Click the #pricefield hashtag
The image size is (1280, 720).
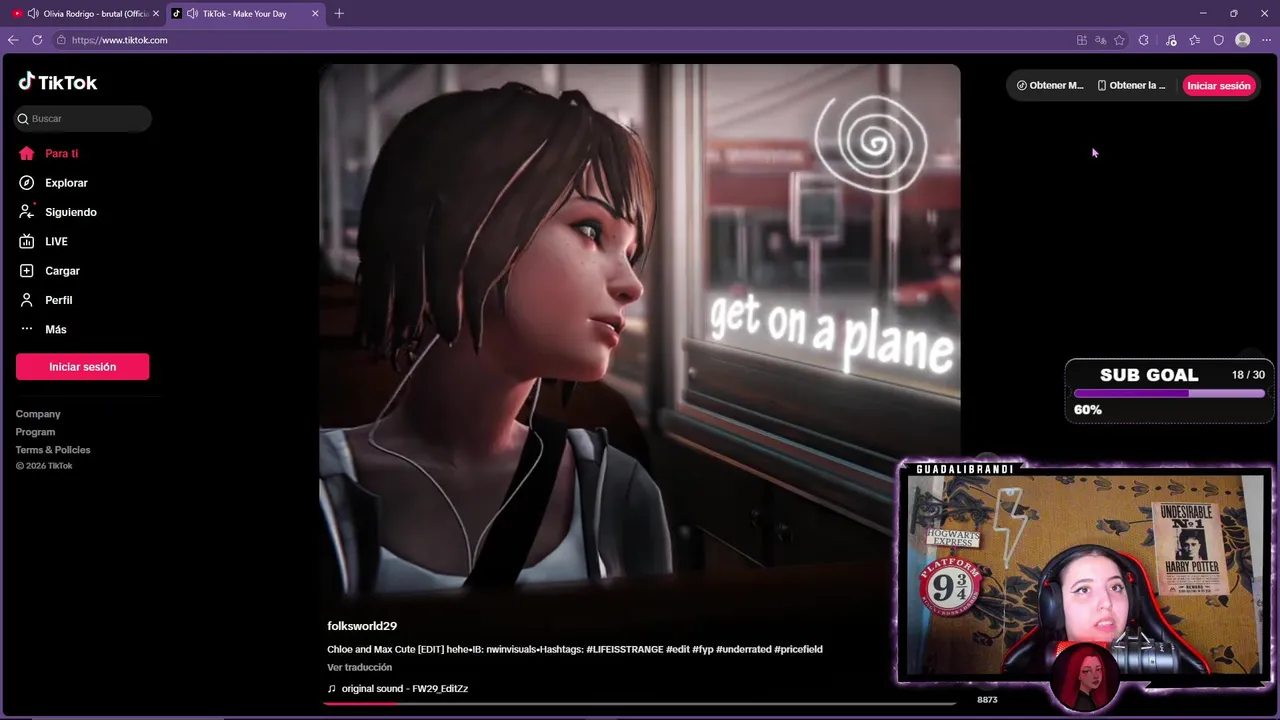tap(798, 649)
